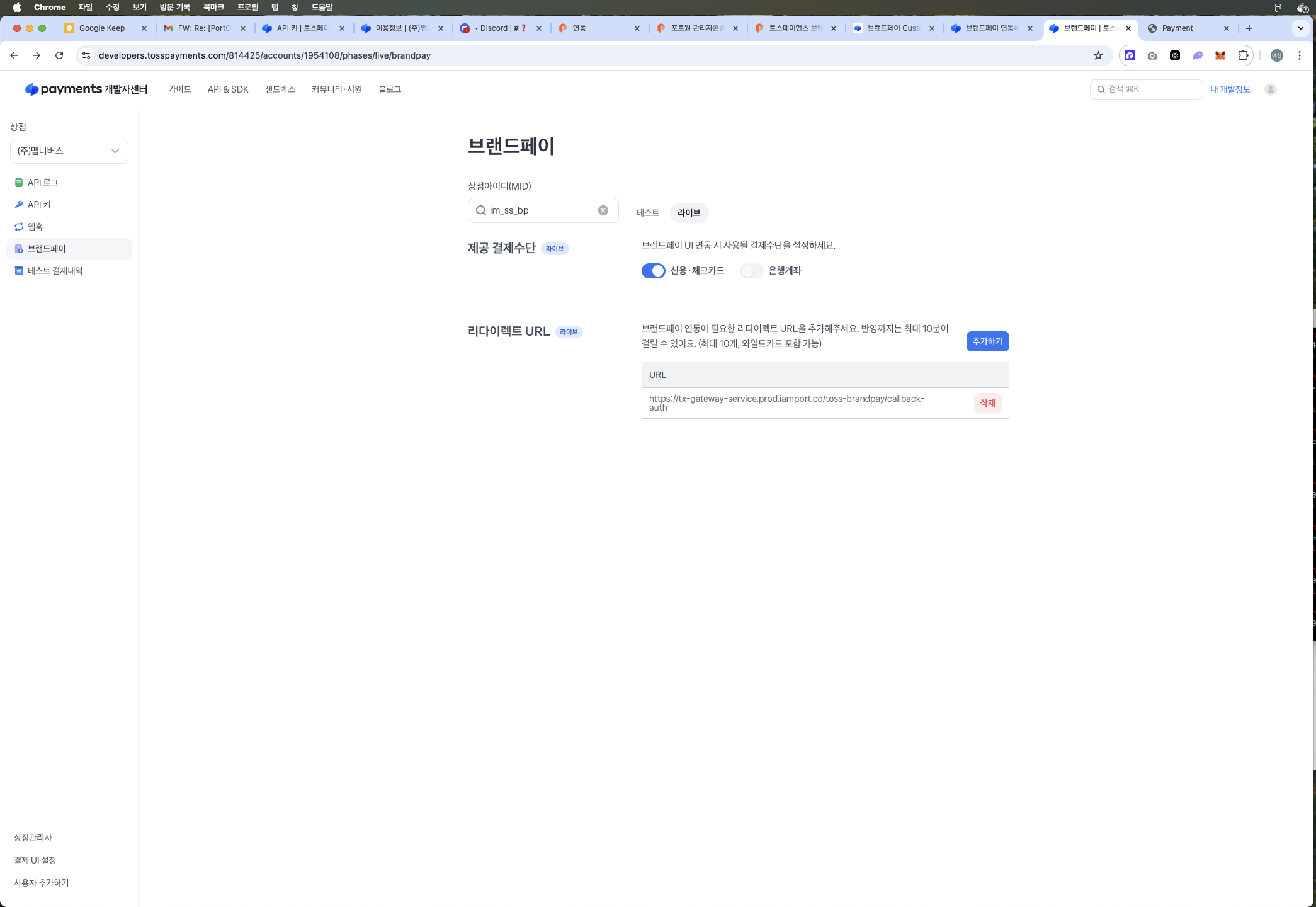Click the API 로그 sidebar icon
The width and height of the screenshot is (1316, 907).
pyautogui.click(x=19, y=183)
